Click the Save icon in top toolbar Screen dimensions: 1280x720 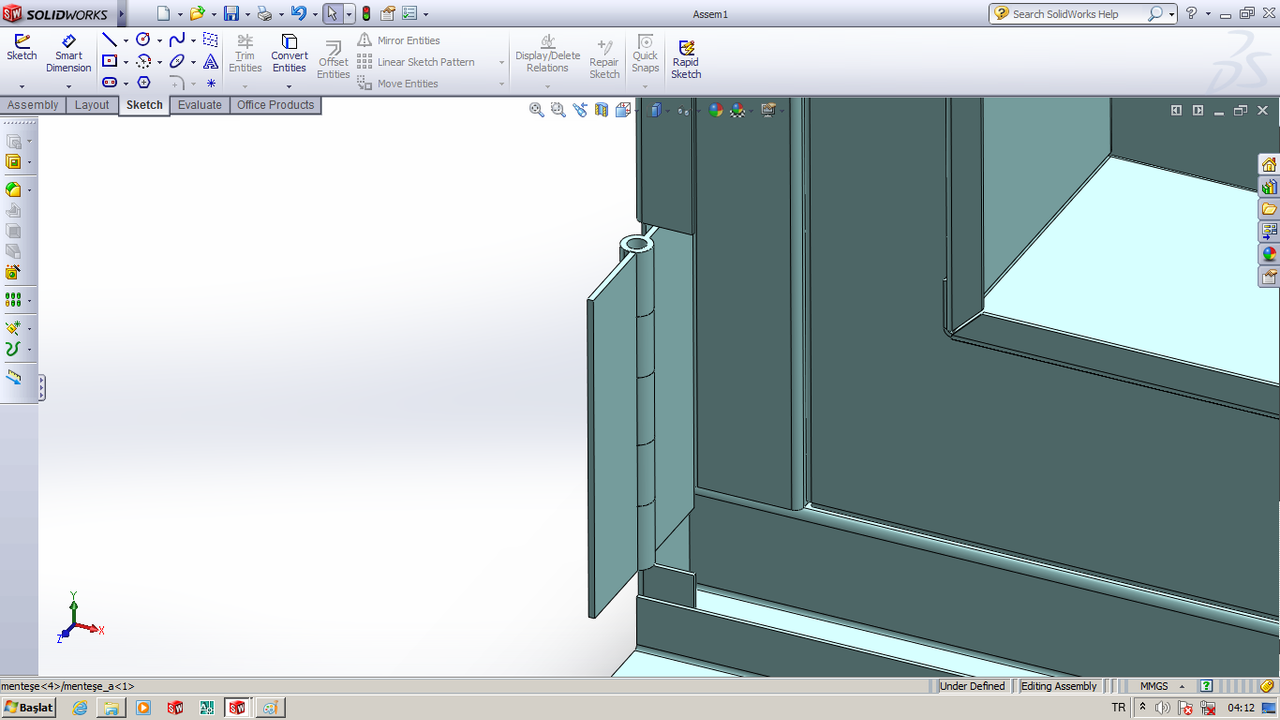[x=231, y=14]
